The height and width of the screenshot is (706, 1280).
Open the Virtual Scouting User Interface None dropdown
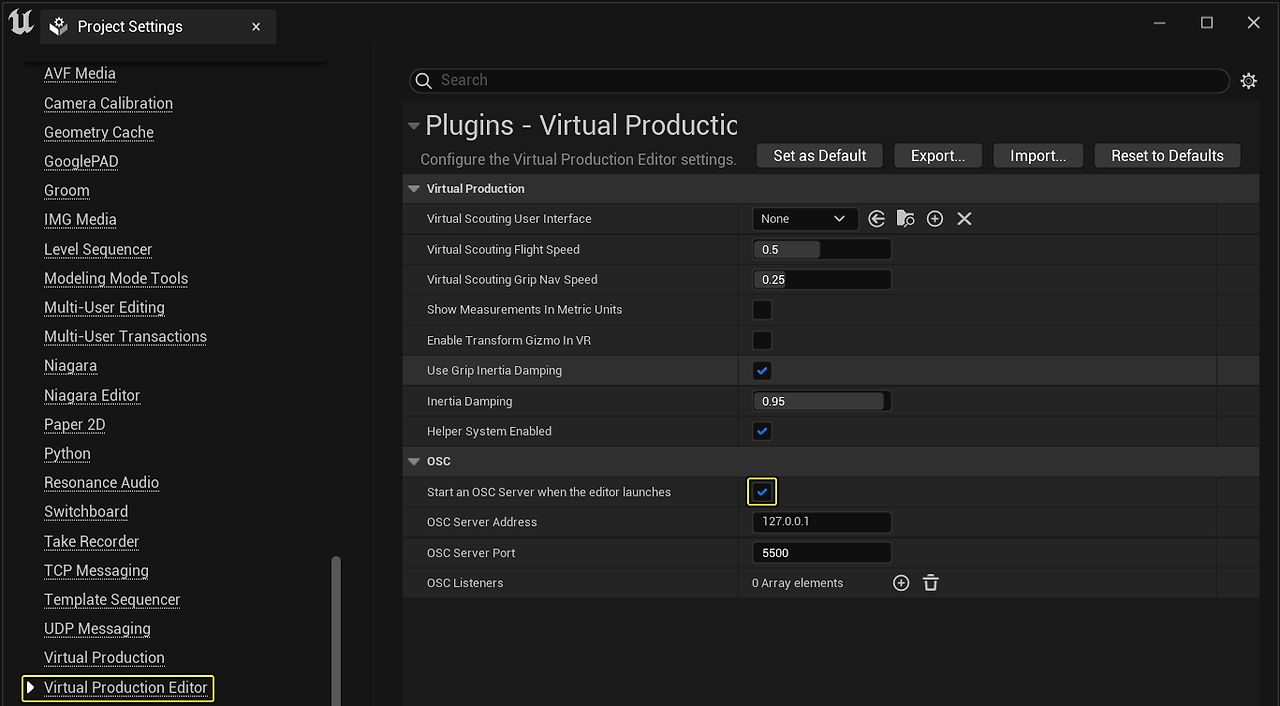coord(805,219)
